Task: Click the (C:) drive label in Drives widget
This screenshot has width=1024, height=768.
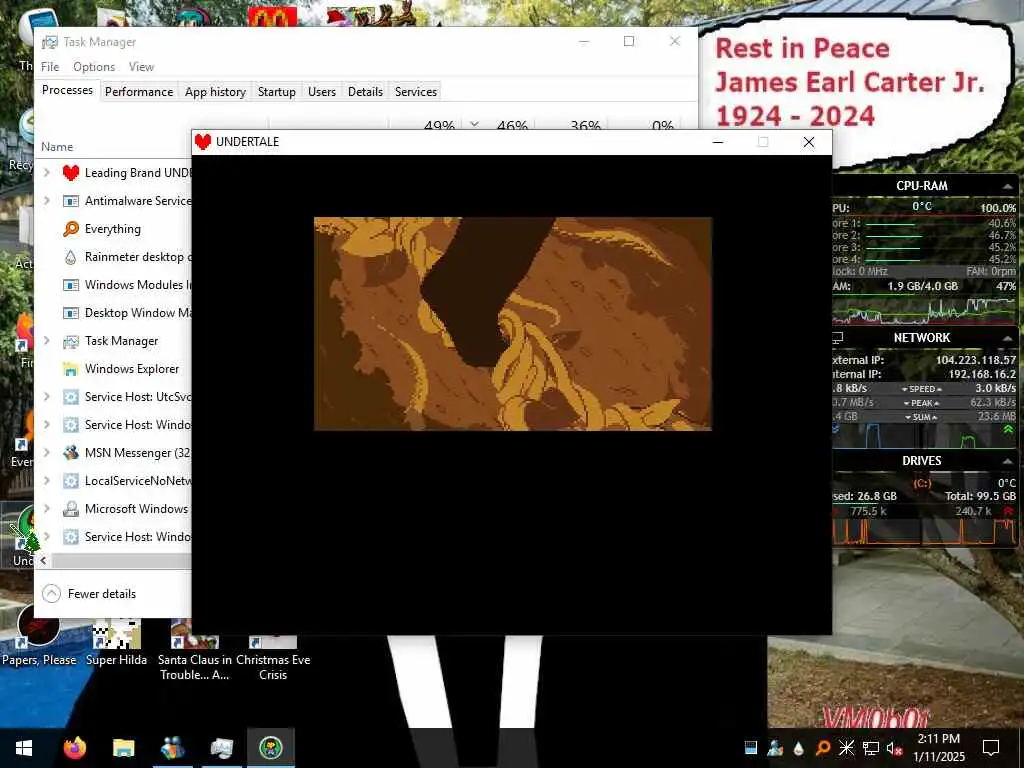Action: tap(922, 483)
